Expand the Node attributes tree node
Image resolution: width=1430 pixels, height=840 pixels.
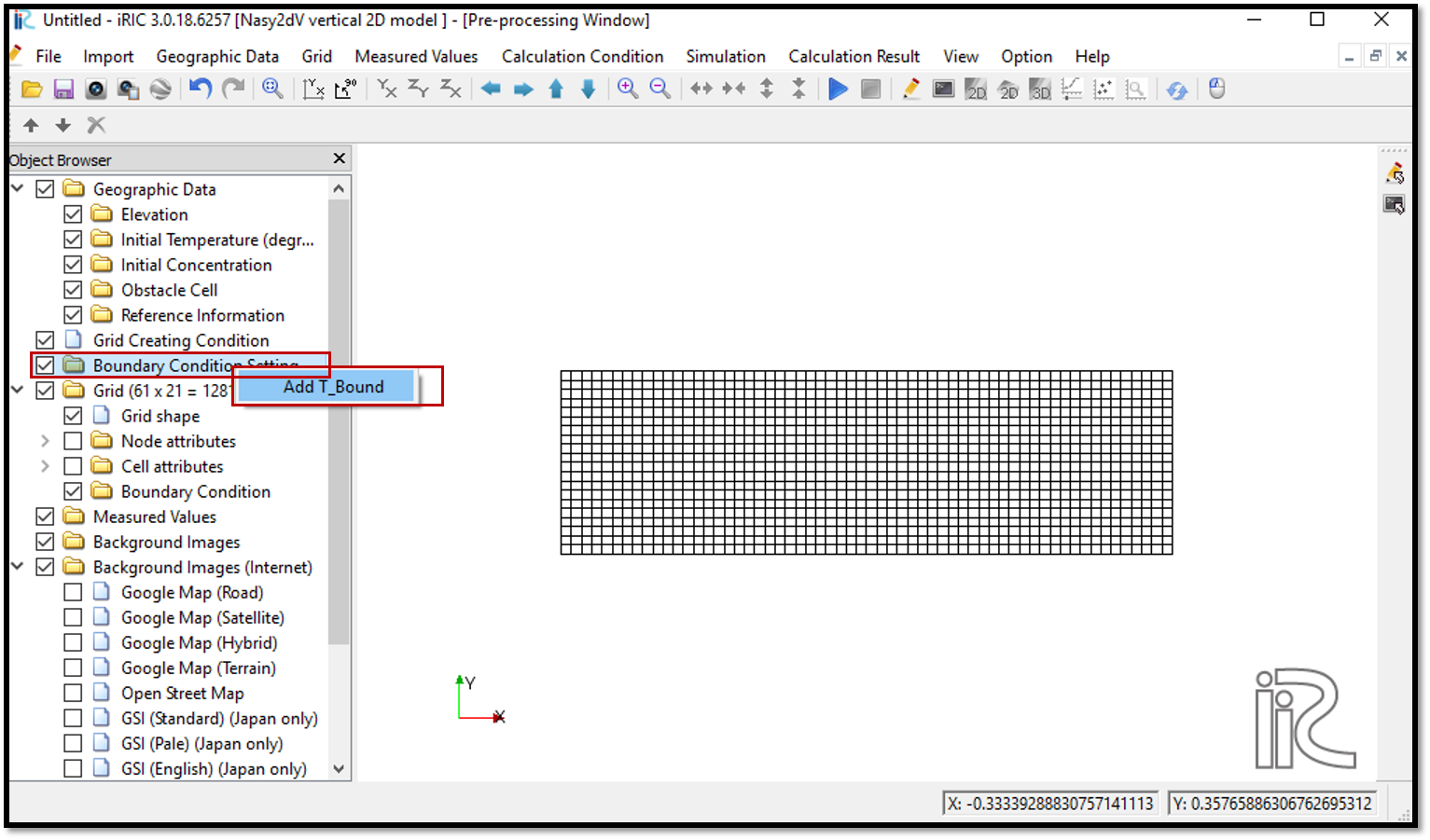[45, 440]
